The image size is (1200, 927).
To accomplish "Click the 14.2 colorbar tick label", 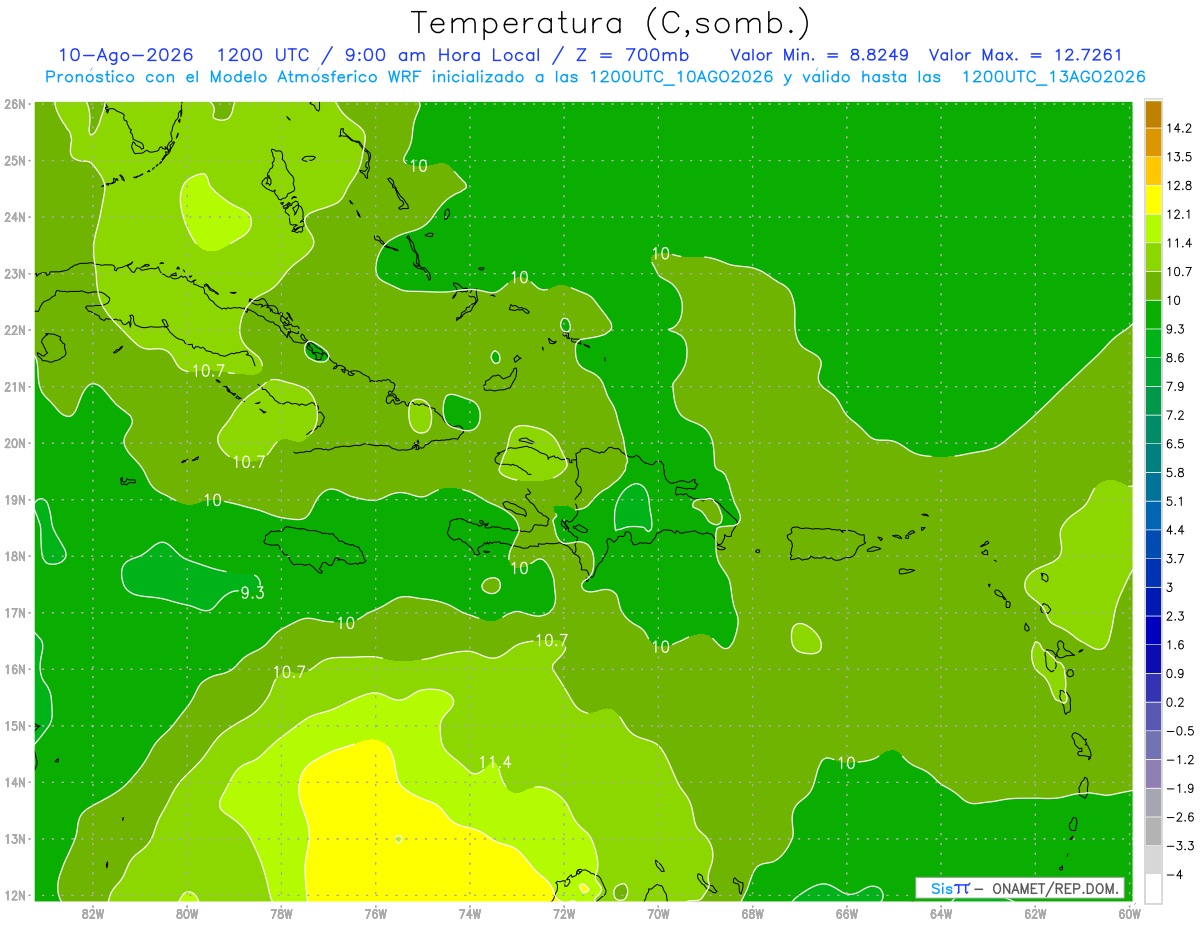I will (x=1179, y=128).
